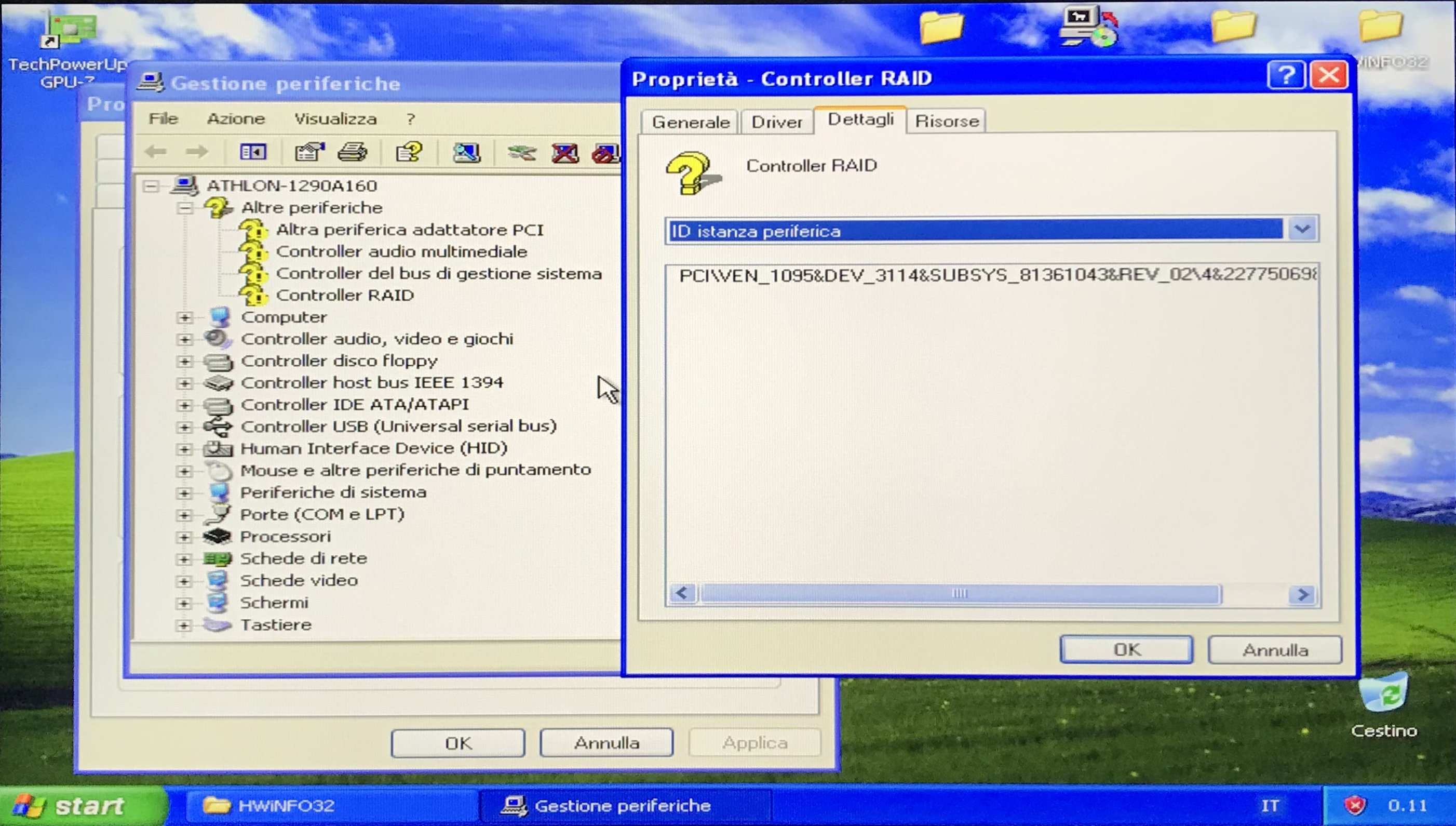This screenshot has height=826, width=1456.
Task: Expand the Processori tree node
Action: [x=184, y=537]
